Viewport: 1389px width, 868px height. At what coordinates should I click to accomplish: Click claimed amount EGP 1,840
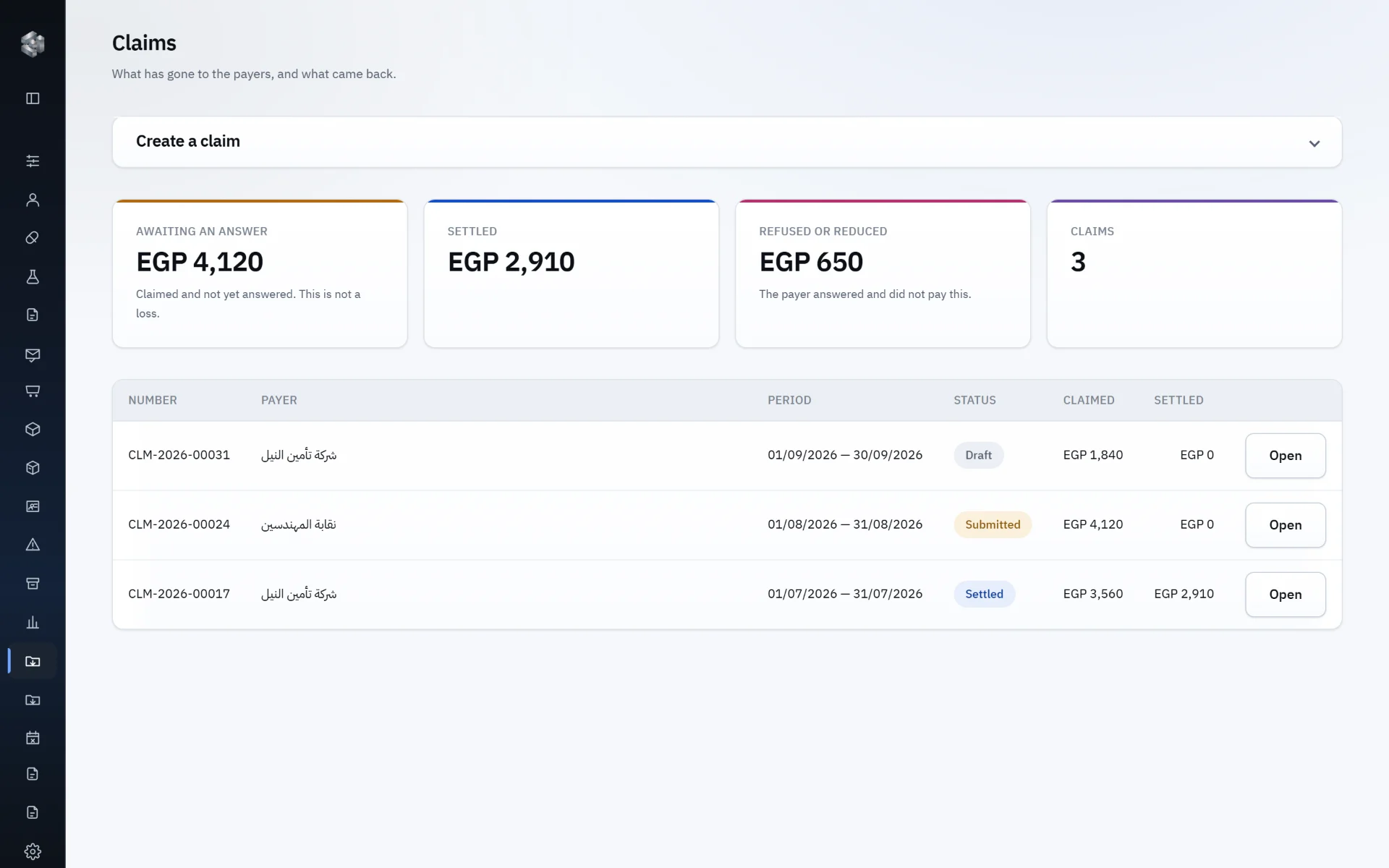coord(1093,455)
